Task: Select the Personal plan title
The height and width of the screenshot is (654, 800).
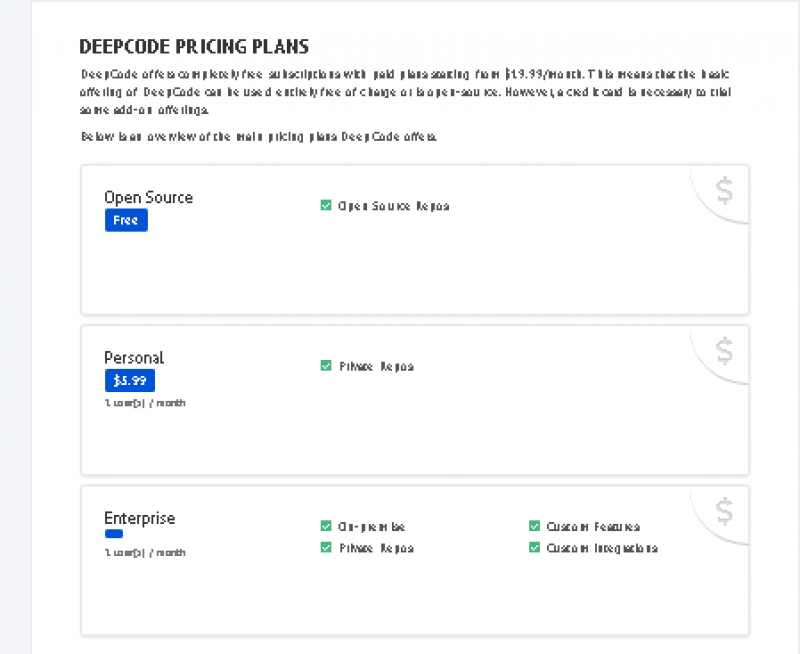Action: pos(134,357)
